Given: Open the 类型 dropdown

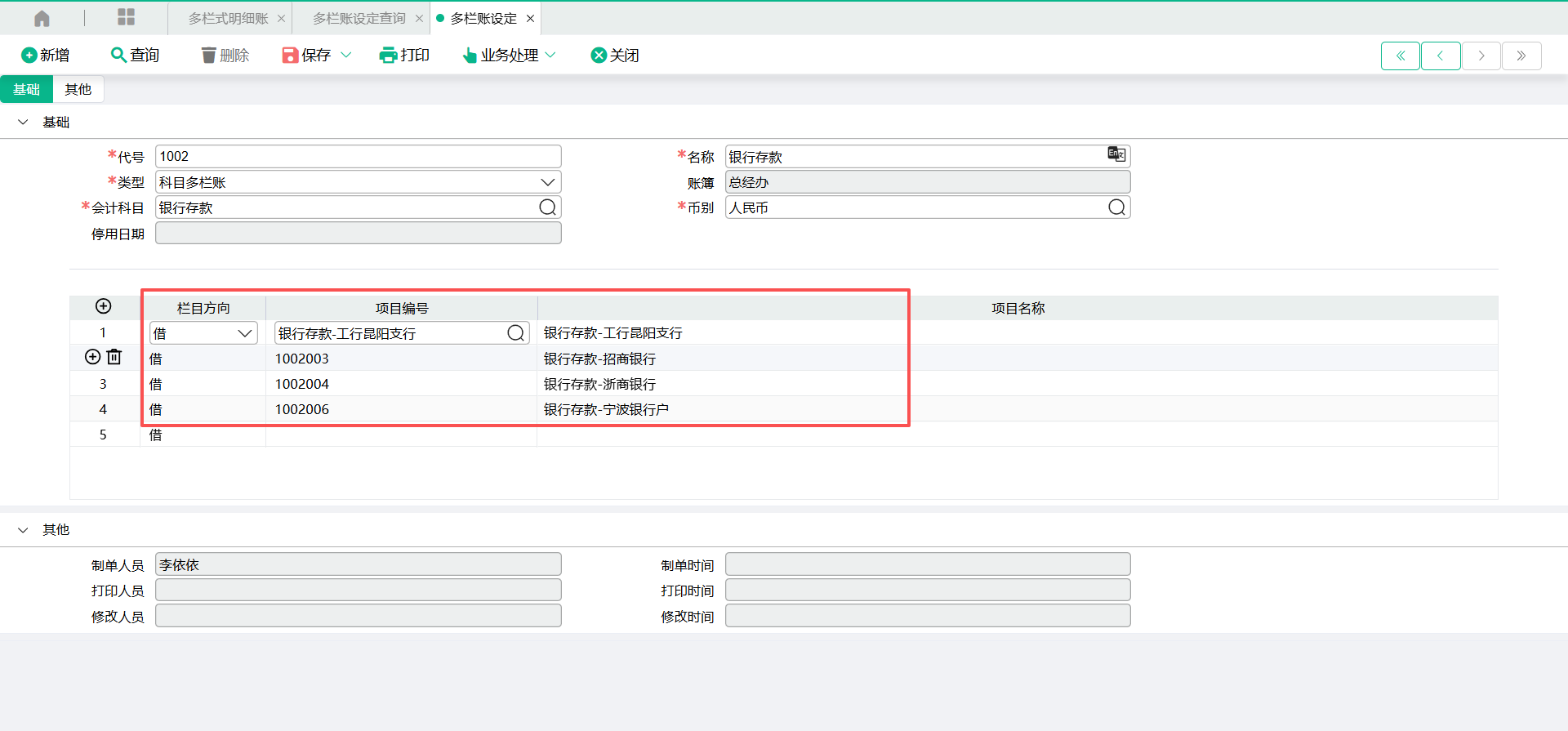Looking at the screenshot, I should [547, 182].
